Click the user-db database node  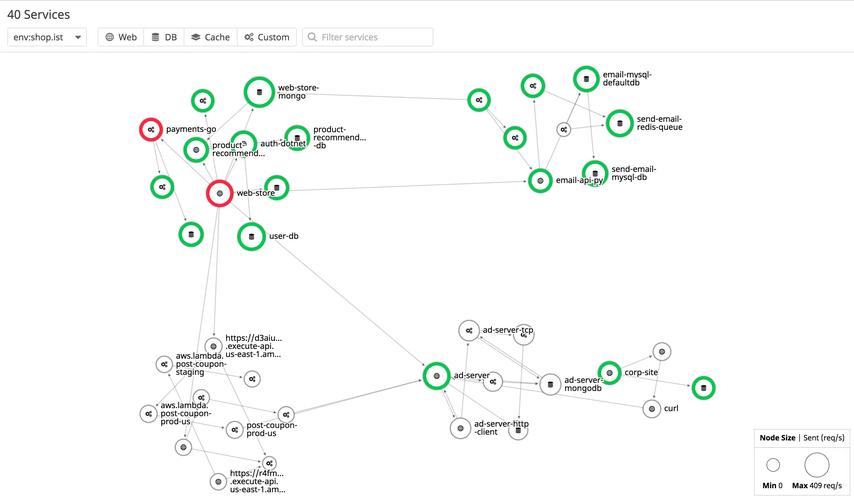click(x=252, y=237)
